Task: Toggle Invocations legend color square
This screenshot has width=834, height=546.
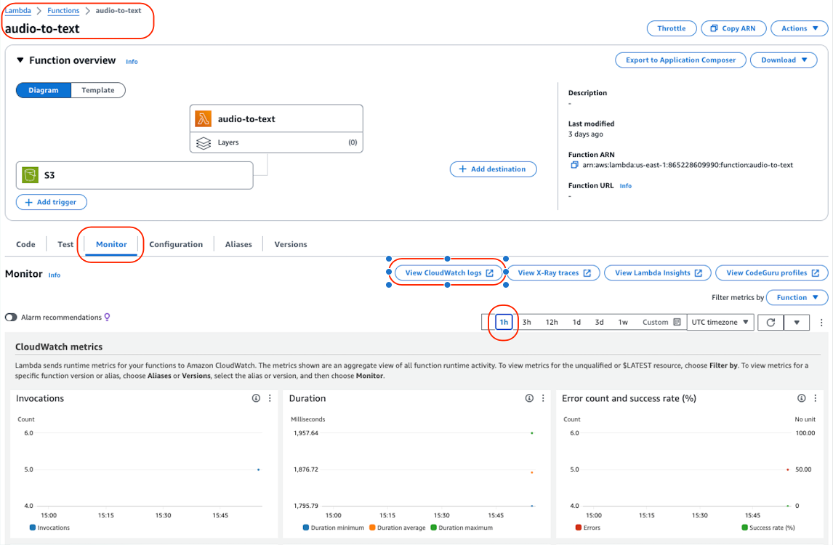Action: 32,527
